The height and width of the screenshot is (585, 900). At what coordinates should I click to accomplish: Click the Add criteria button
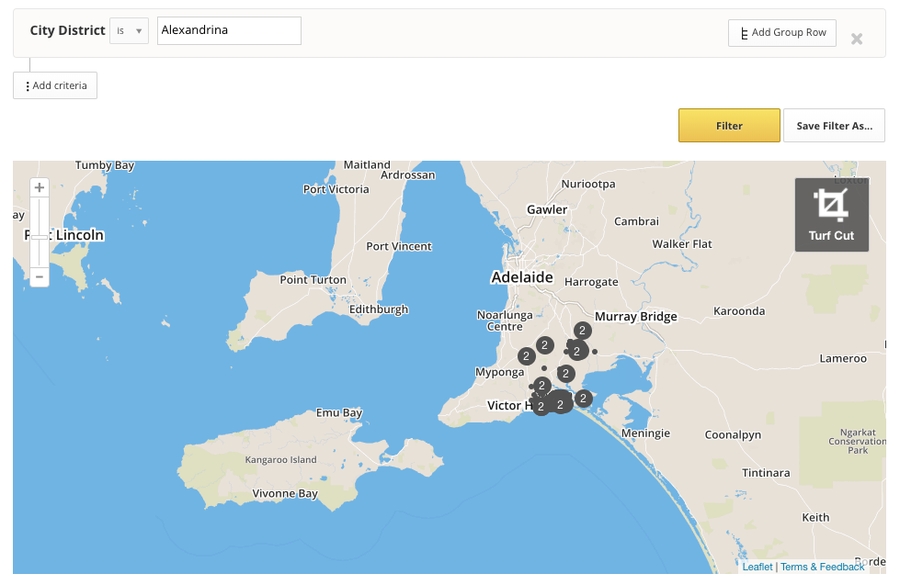[55, 86]
